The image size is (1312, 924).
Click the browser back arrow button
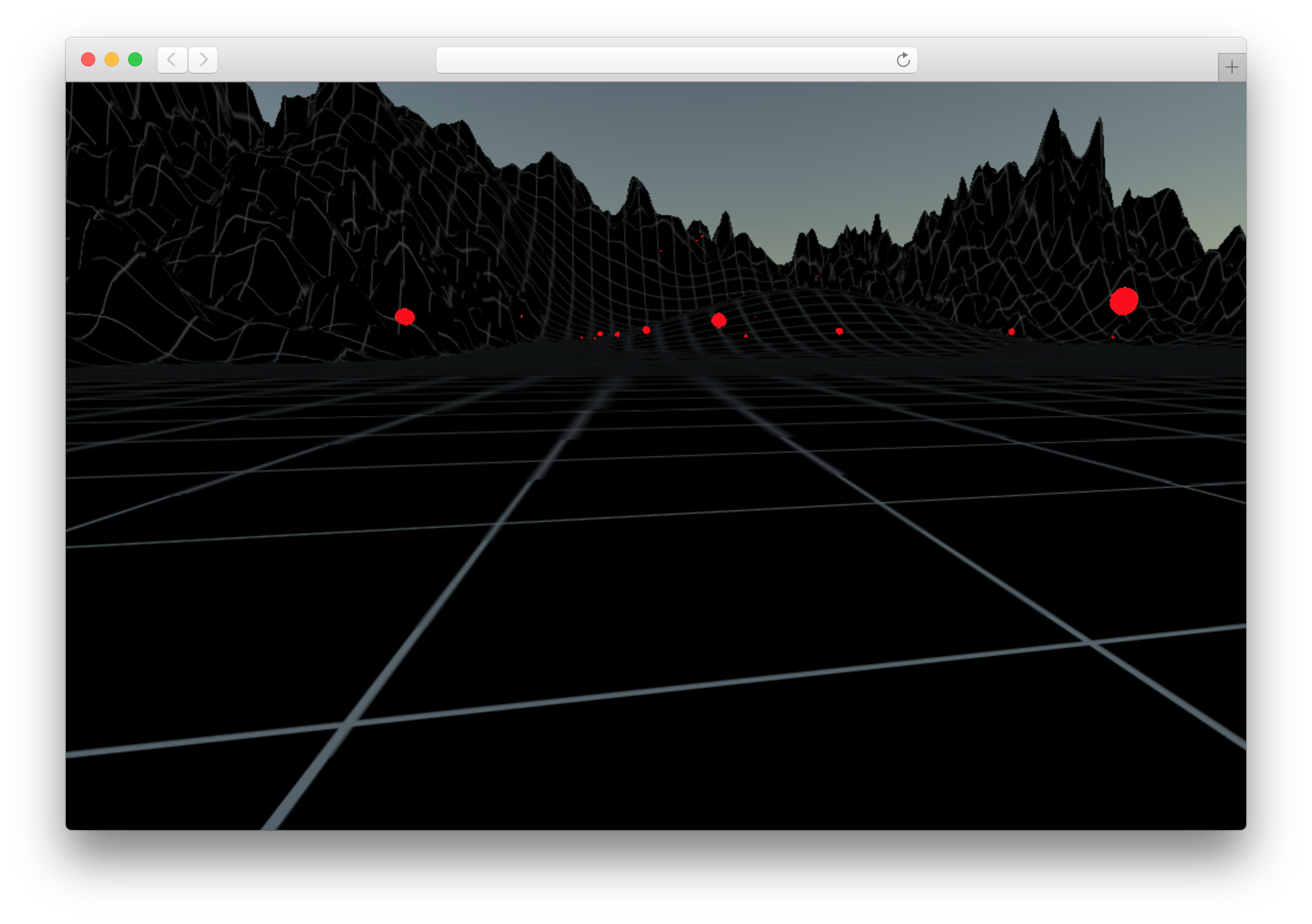coord(172,60)
